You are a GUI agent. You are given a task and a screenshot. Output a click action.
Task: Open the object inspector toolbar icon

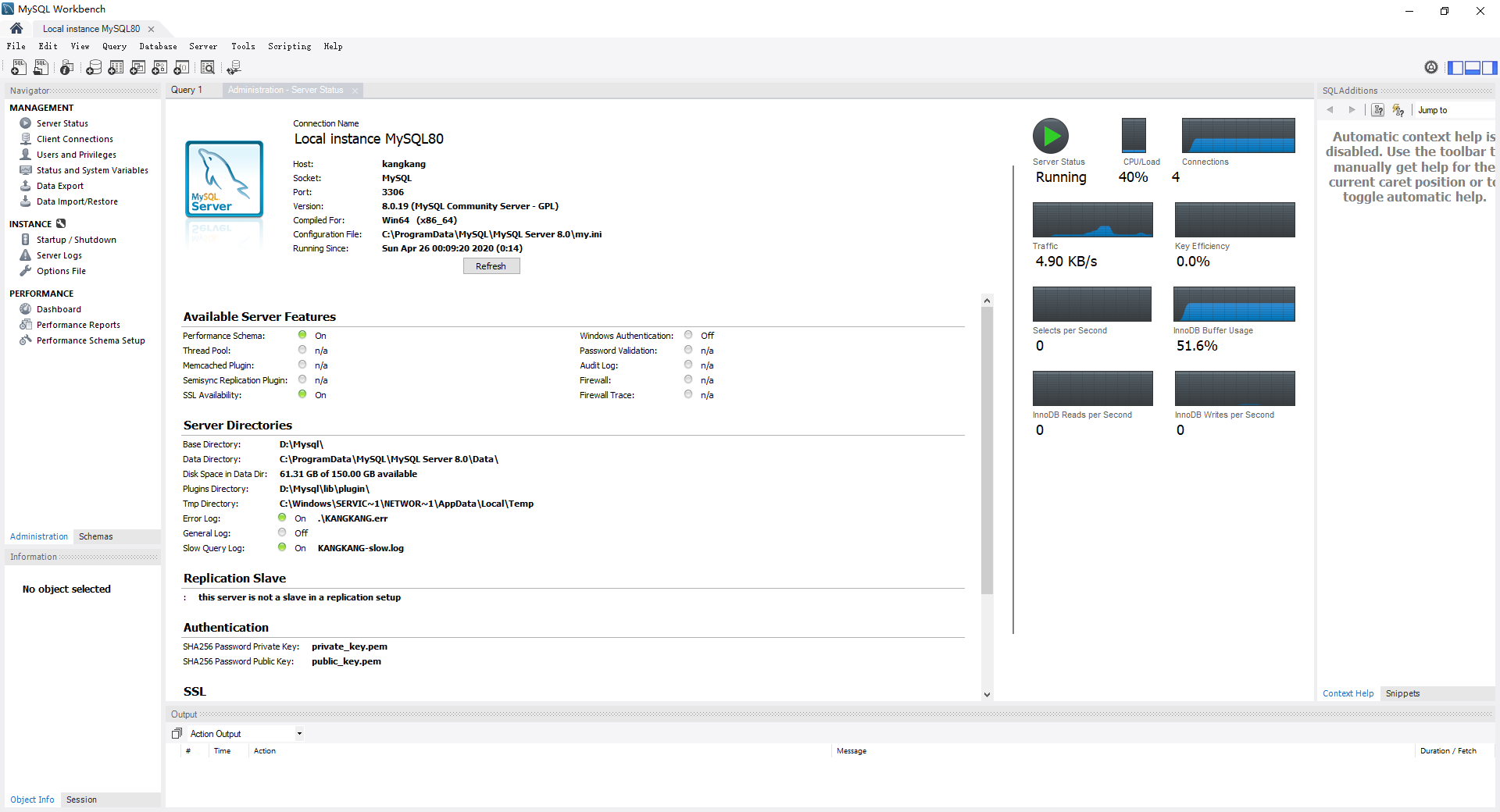67,68
